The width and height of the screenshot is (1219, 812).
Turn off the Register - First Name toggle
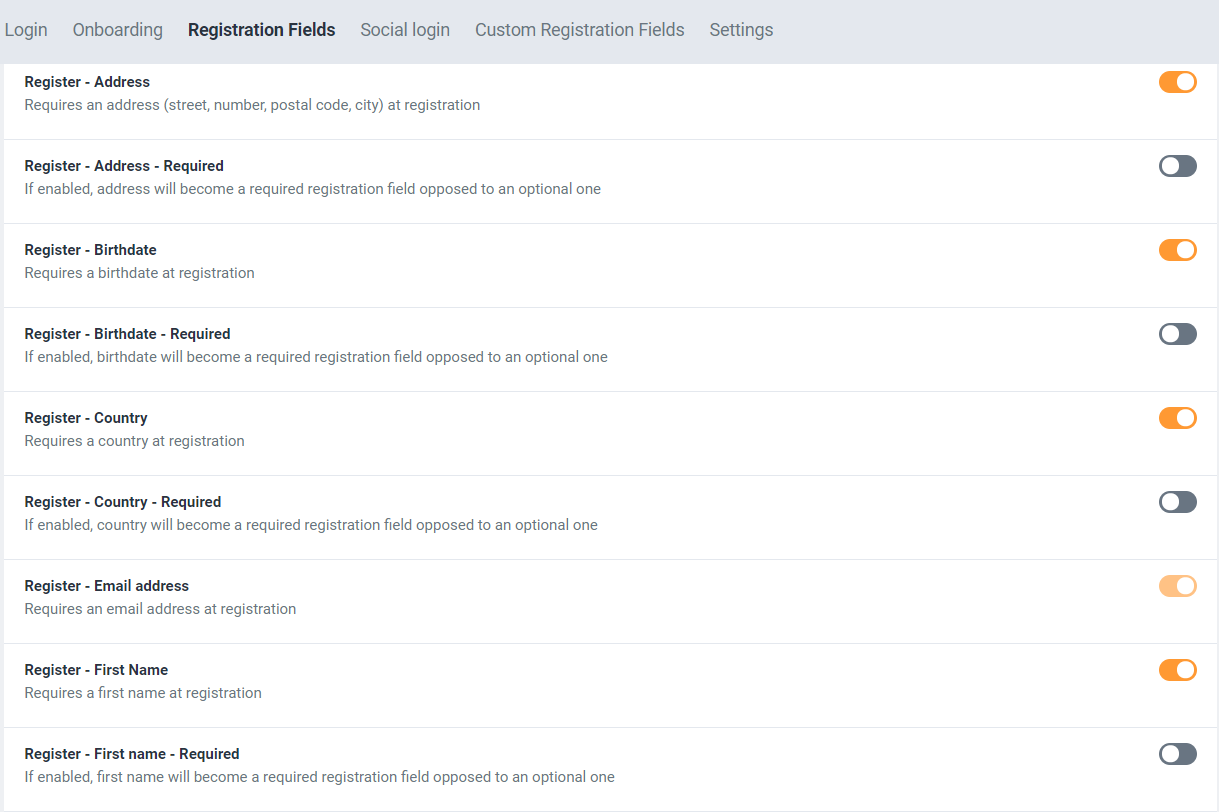coord(1177,670)
